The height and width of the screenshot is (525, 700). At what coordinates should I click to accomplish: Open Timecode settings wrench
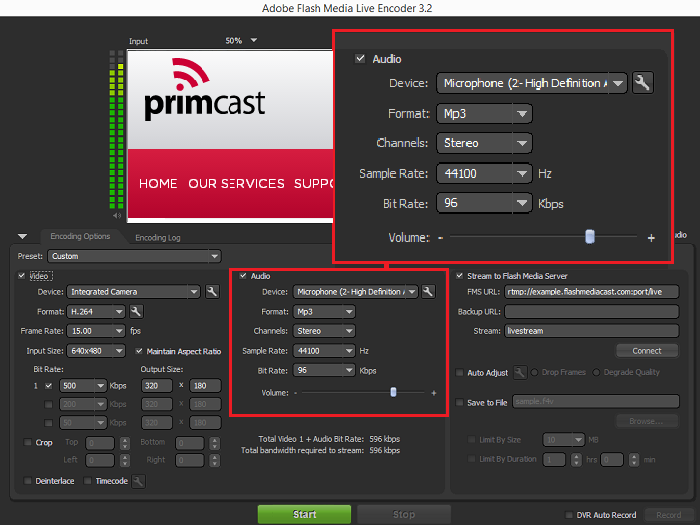(x=138, y=481)
